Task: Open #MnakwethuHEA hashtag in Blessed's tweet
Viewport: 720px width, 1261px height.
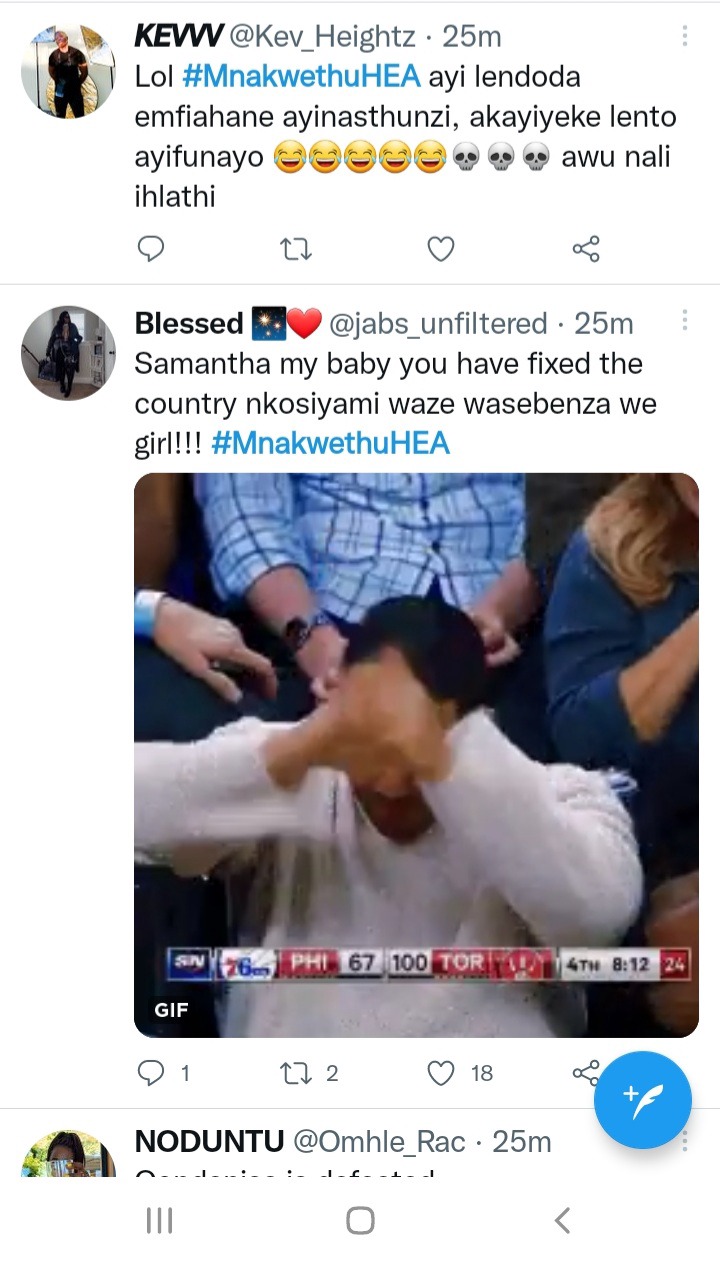Action: 331,444
